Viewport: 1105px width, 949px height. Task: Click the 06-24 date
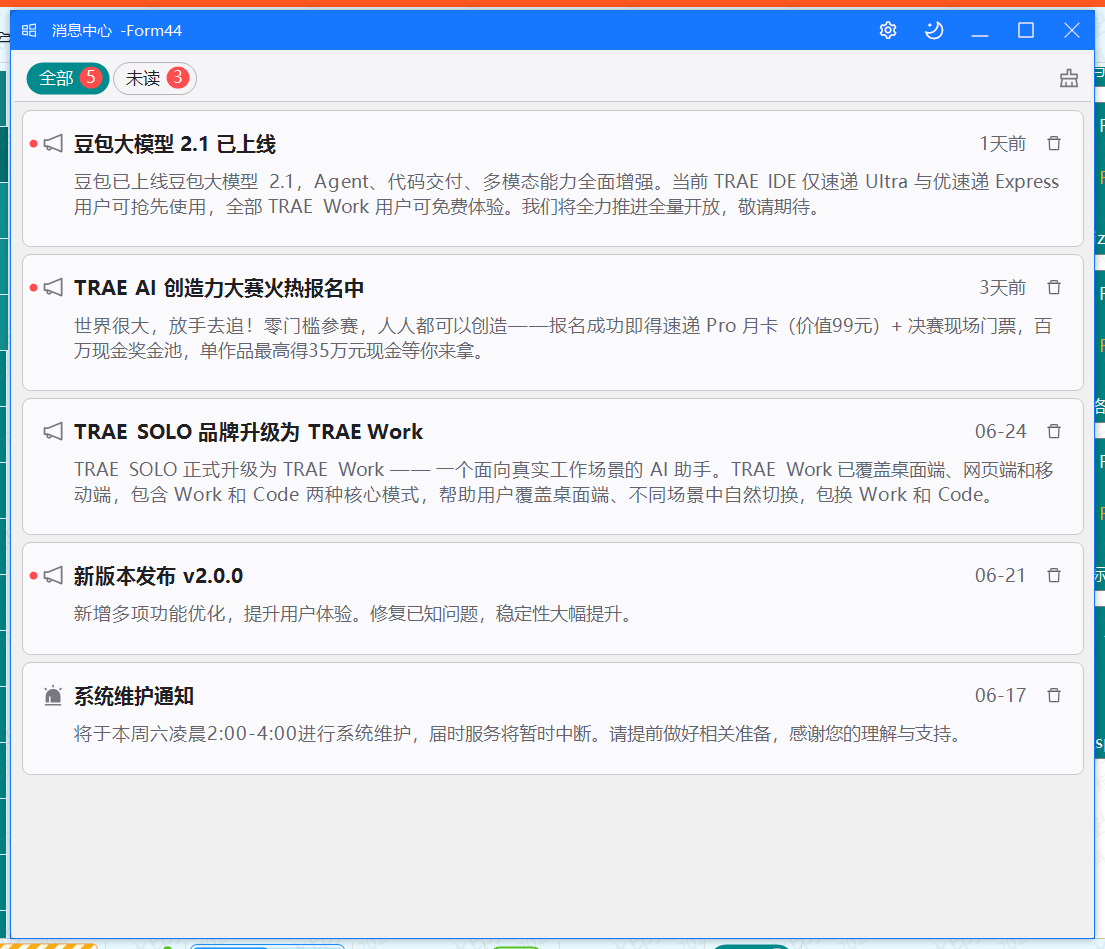point(1001,431)
